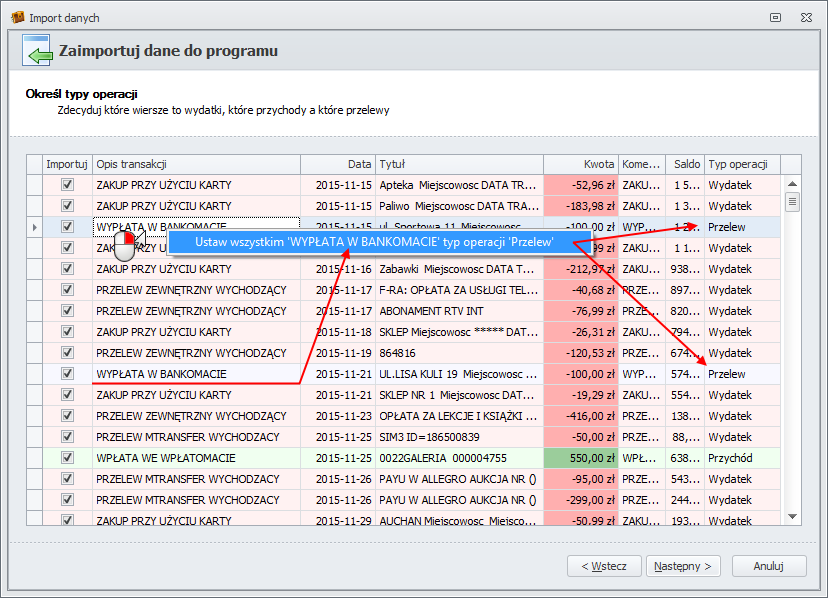This screenshot has height=598, width=828.
Task: Click the scrollbar down arrow in grid
Action: pyautogui.click(x=793, y=517)
